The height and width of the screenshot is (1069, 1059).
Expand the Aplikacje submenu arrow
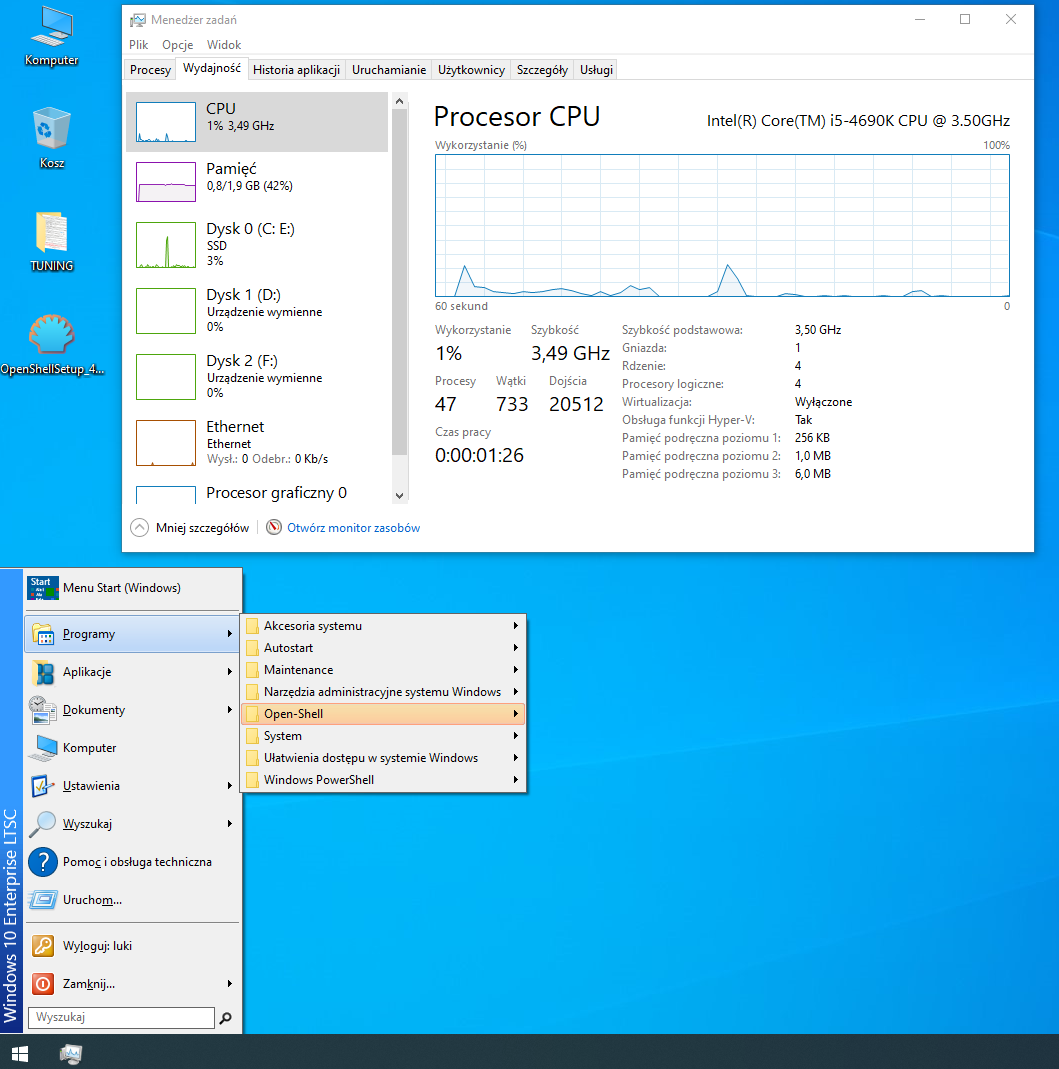[230, 672]
